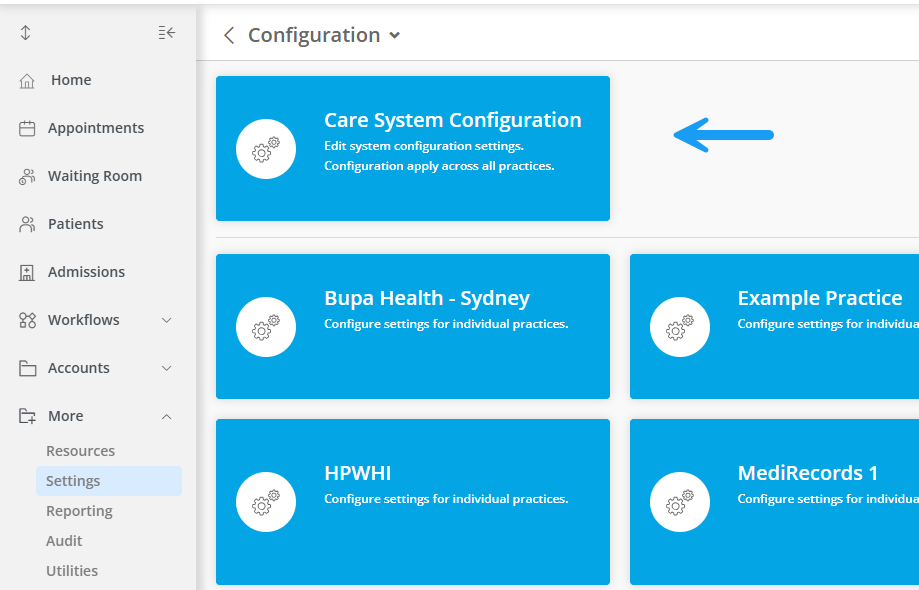Screen dimensions: 919x590
Task: Open Utilities submenu item
Action: (72, 571)
